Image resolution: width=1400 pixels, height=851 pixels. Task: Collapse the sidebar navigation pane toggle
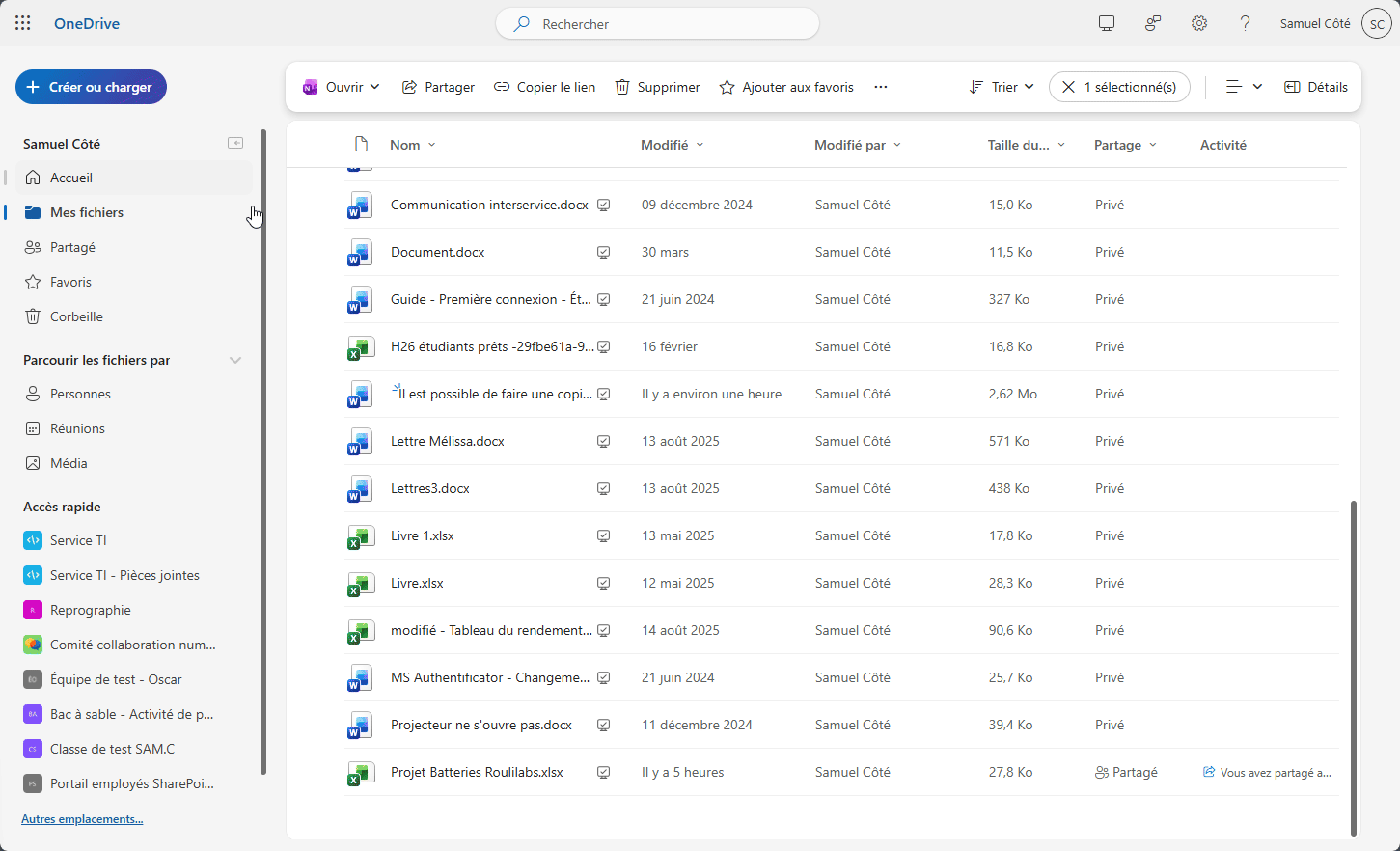click(x=235, y=143)
